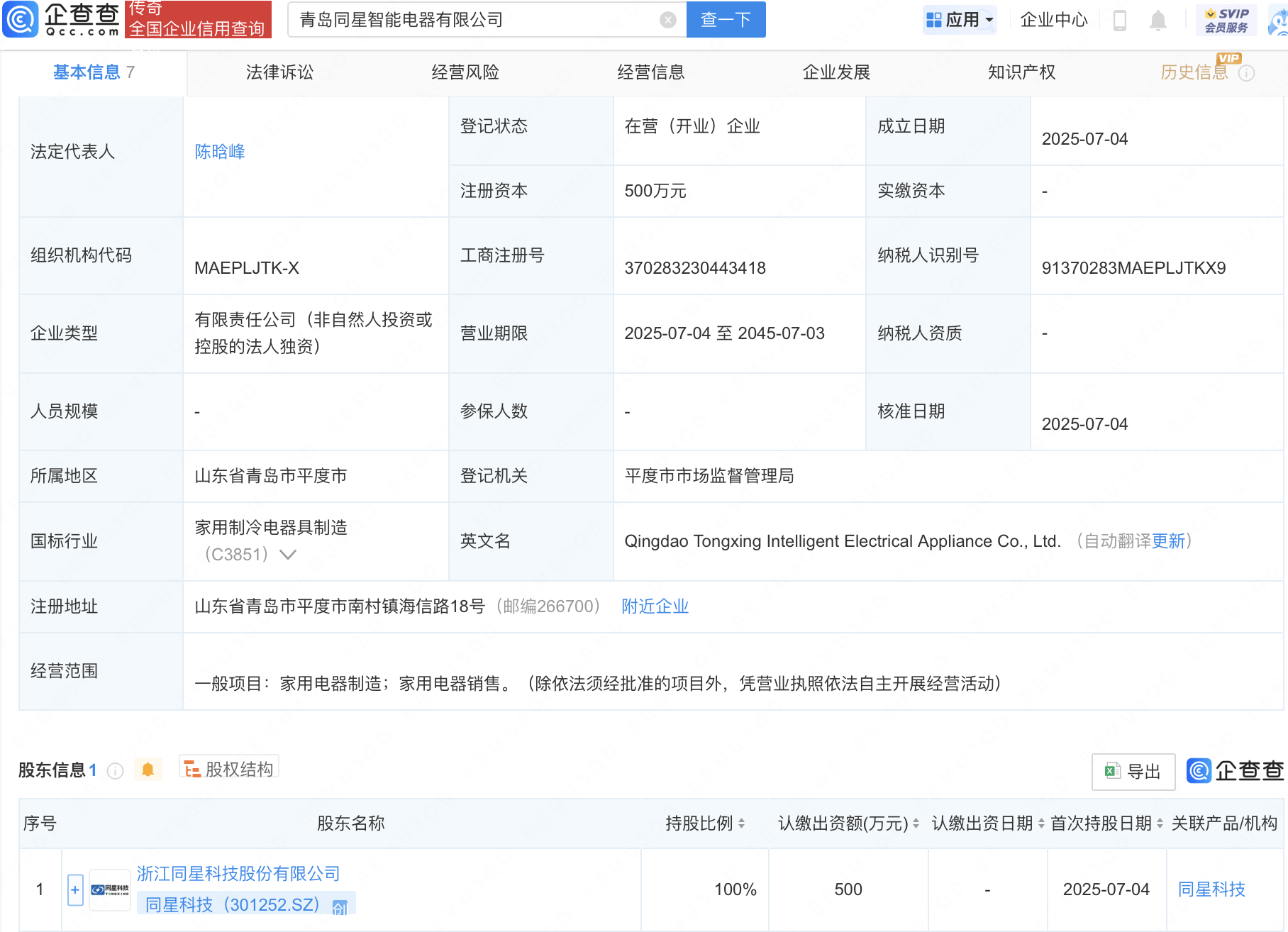
Task: Open legal representative 陈晗峰 link
Action: 219,152
